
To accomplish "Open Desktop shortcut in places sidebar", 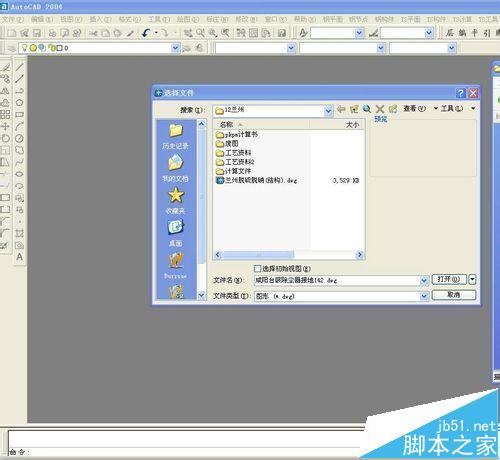I will point(176,233).
